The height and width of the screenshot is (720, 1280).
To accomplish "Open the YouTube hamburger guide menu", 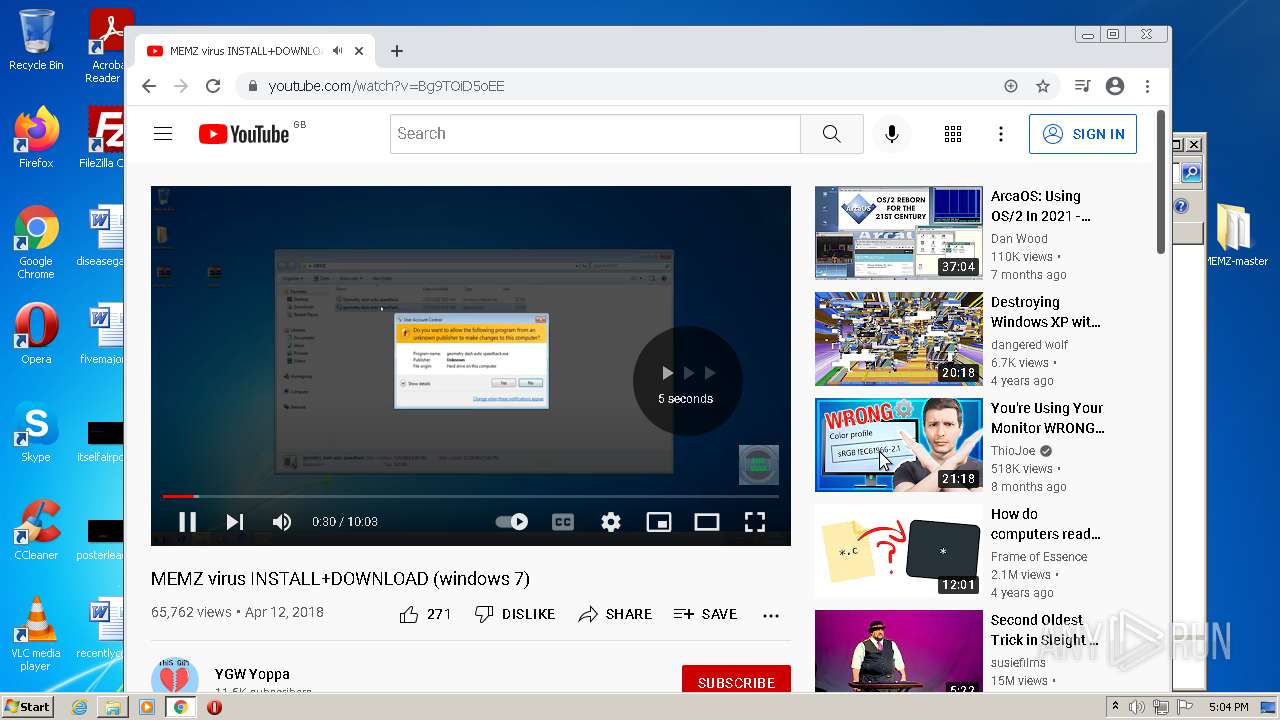I will [x=163, y=134].
